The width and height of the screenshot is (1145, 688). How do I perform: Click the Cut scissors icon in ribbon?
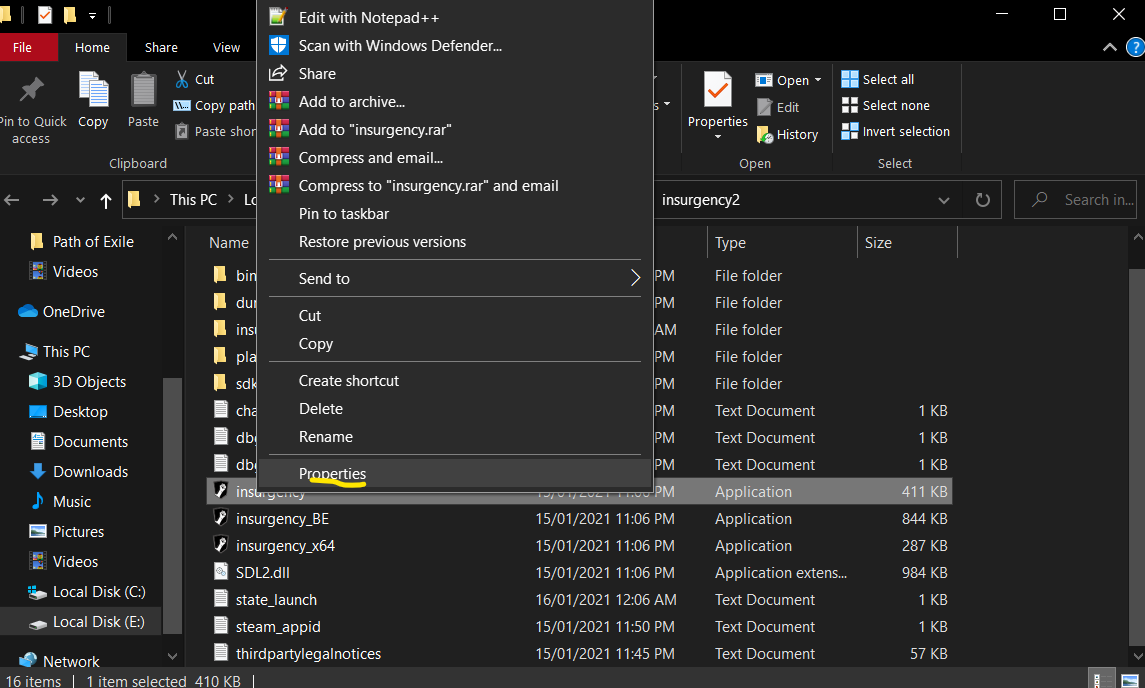click(x=183, y=79)
